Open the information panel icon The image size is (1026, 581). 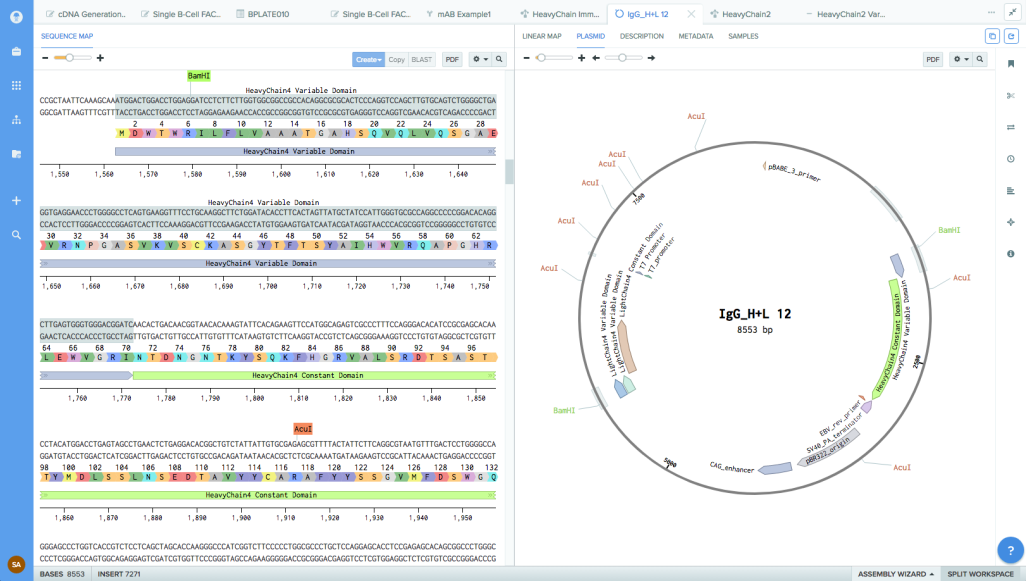point(1011,254)
